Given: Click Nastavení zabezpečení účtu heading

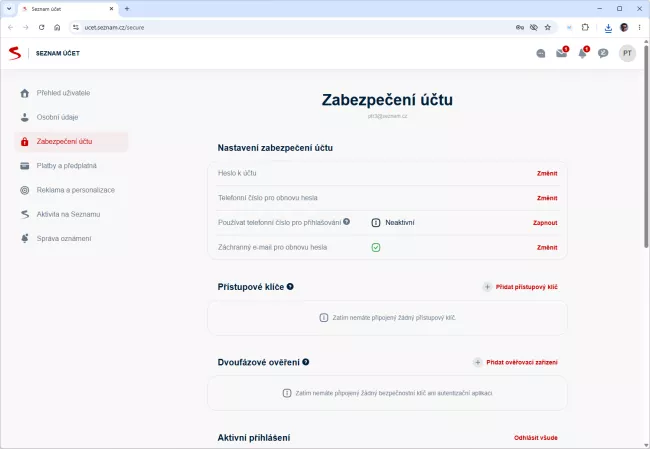Looking at the screenshot, I should pos(275,148).
